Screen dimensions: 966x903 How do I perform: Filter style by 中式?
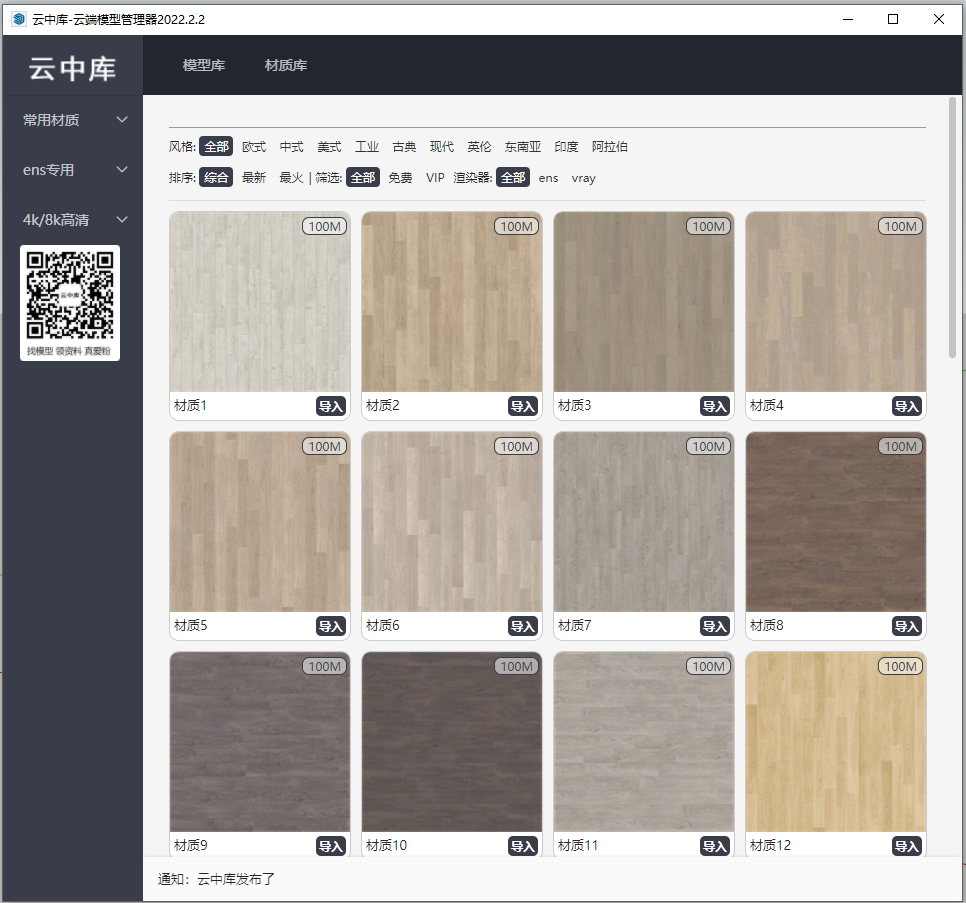coord(291,147)
